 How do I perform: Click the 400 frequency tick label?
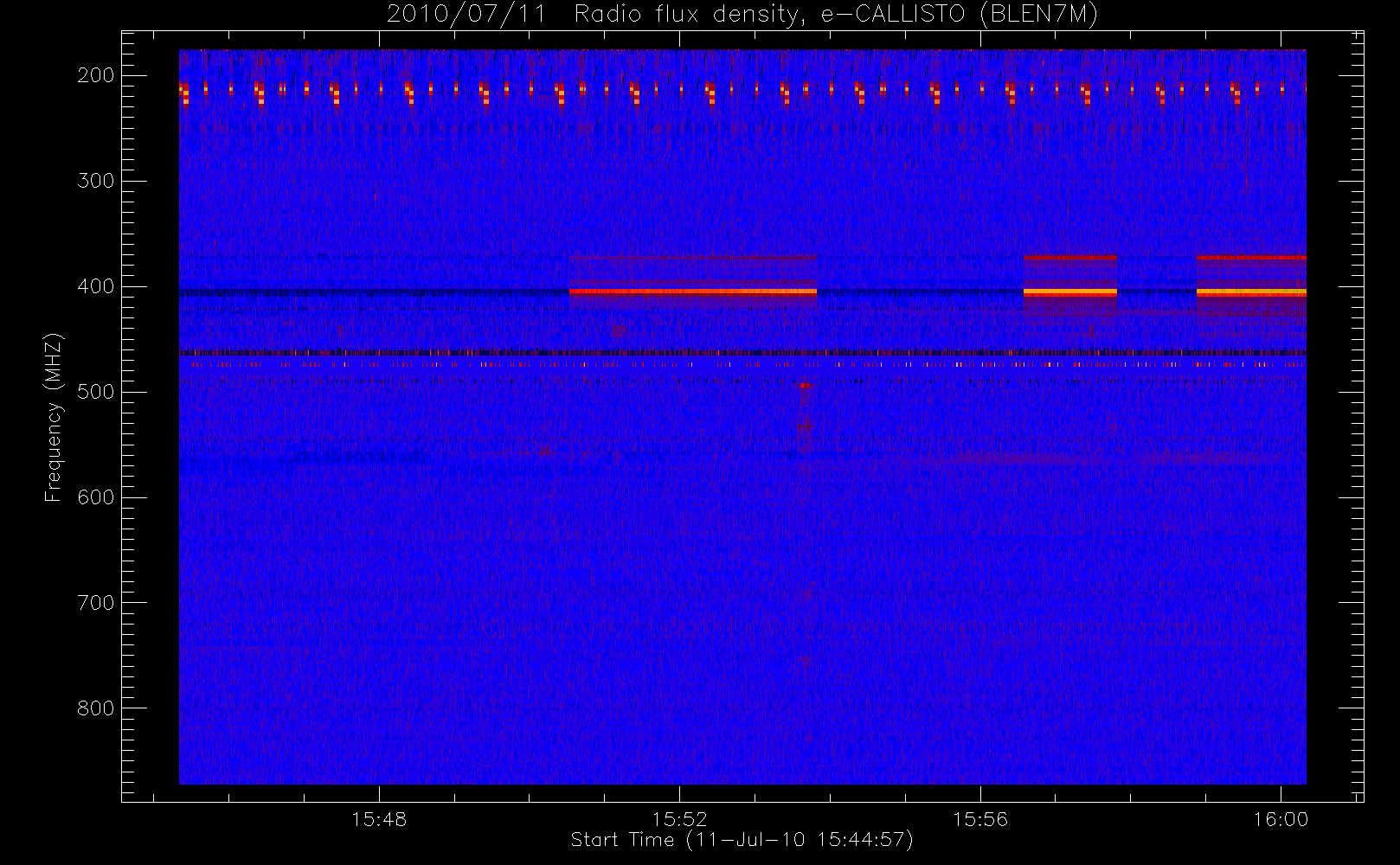[x=96, y=286]
